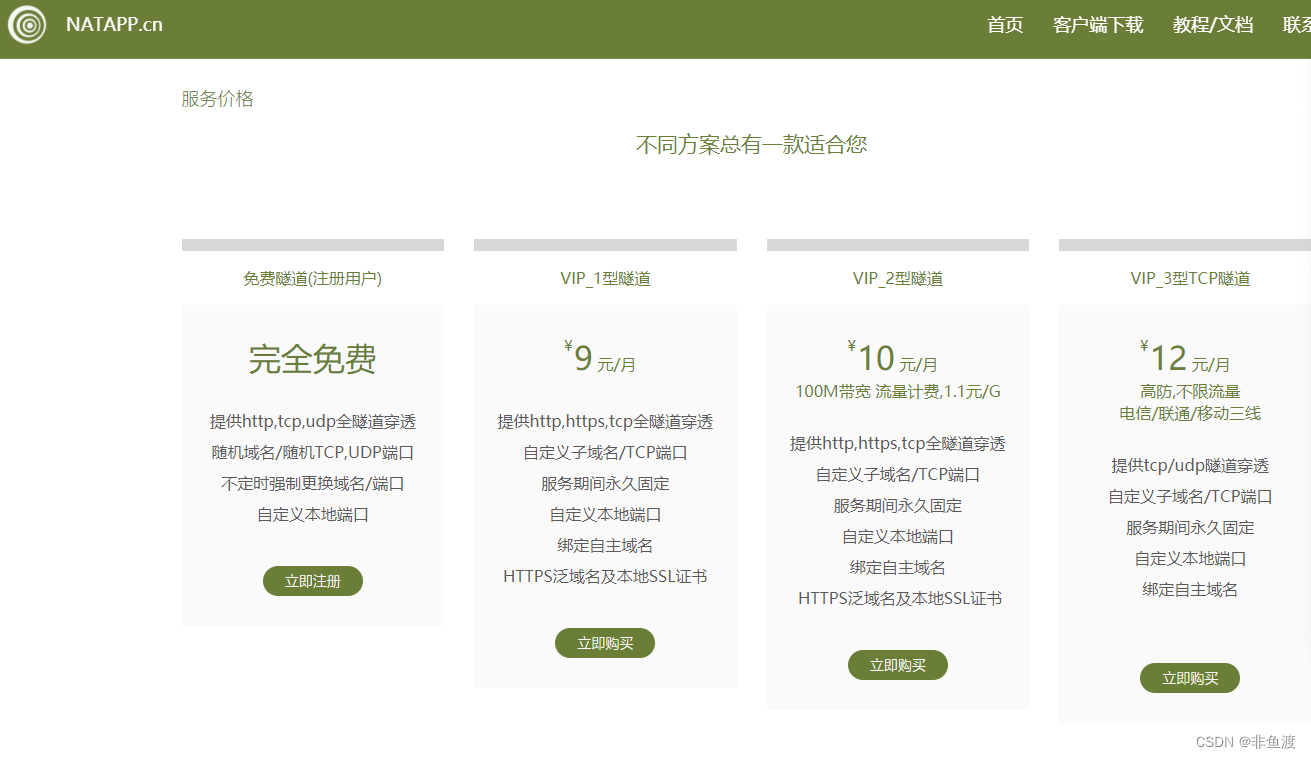Image resolution: width=1311 pixels, height=758 pixels.
Task: Open the 客户端下载 navigation item
Action: click(x=1098, y=25)
